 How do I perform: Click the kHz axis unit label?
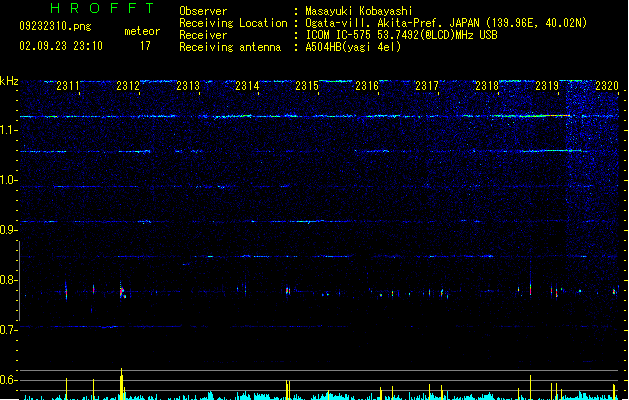[9, 81]
